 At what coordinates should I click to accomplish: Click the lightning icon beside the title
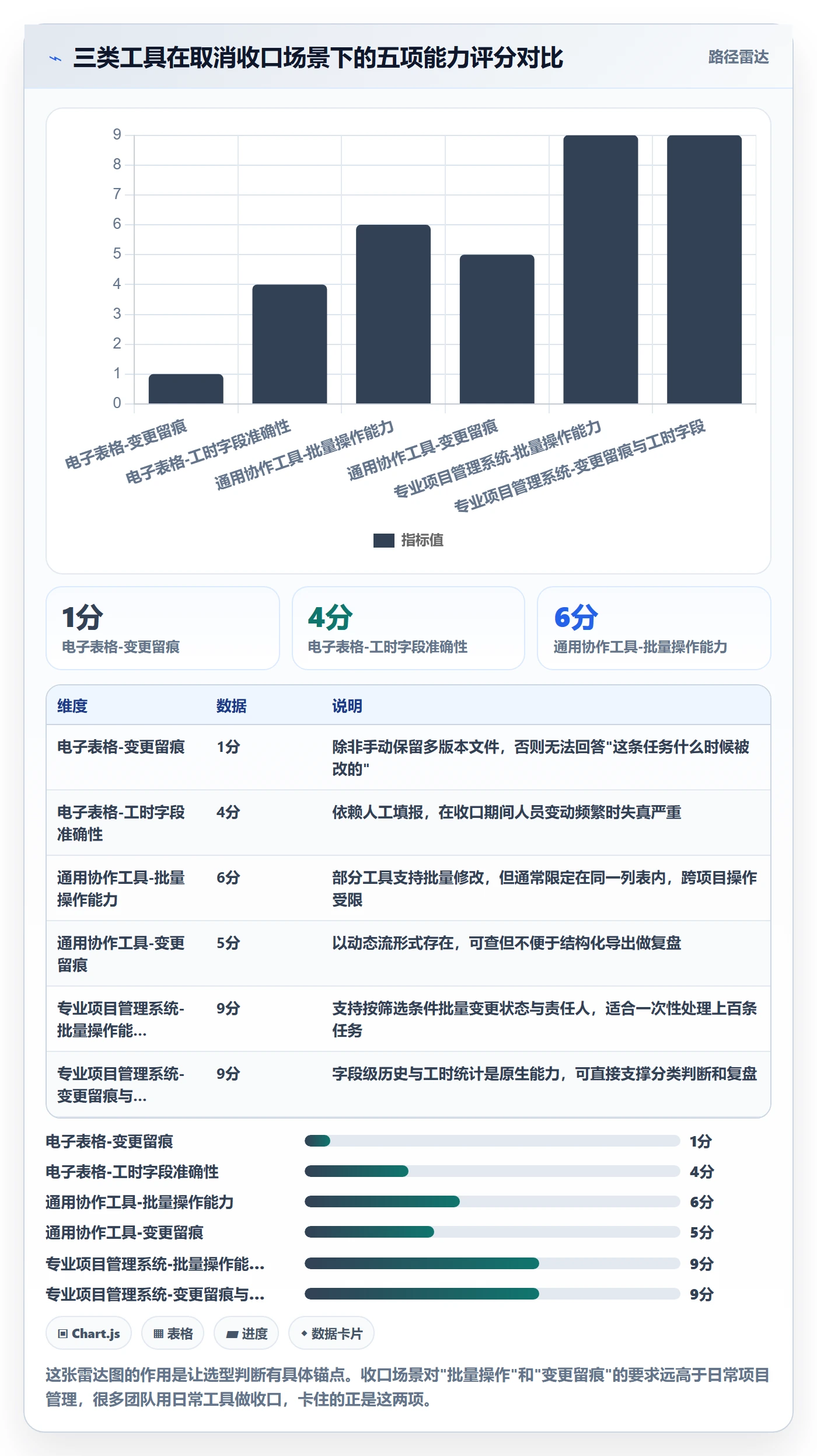55,58
